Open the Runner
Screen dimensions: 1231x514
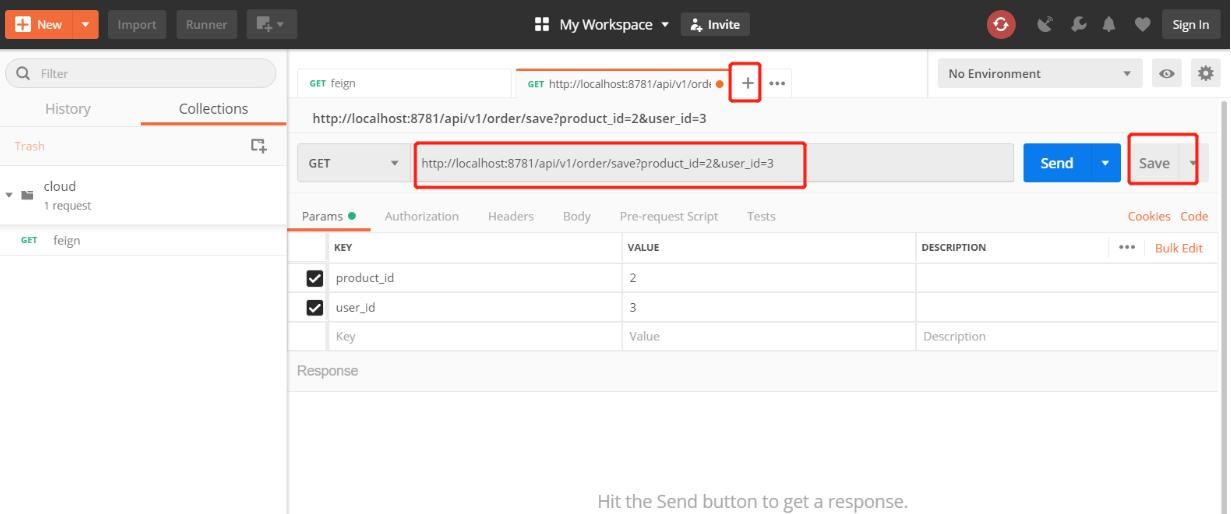click(x=206, y=24)
